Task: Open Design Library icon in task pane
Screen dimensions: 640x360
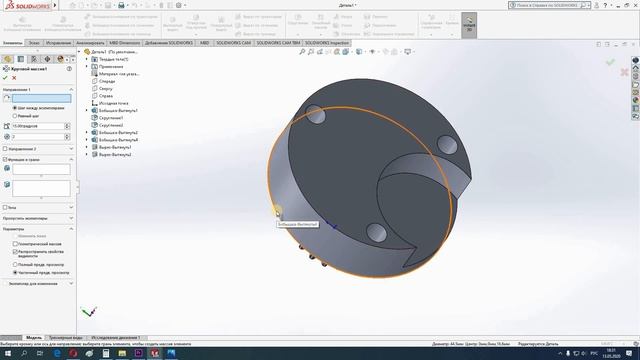Action: pos(636,76)
